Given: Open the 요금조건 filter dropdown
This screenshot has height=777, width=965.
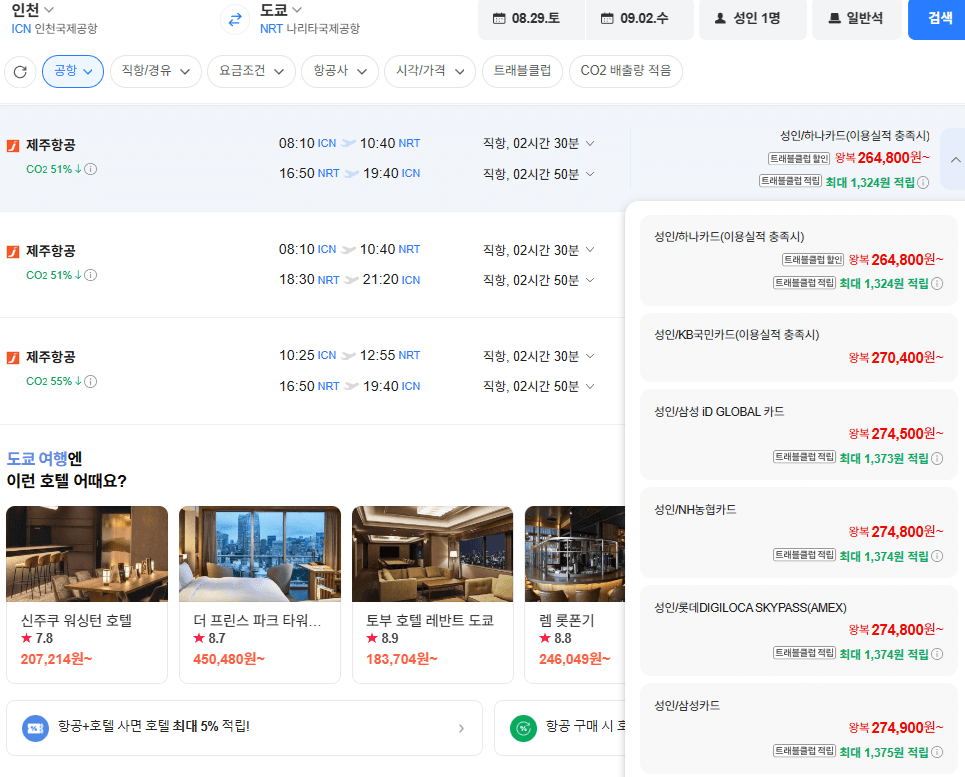Looking at the screenshot, I should tap(251, 71).
